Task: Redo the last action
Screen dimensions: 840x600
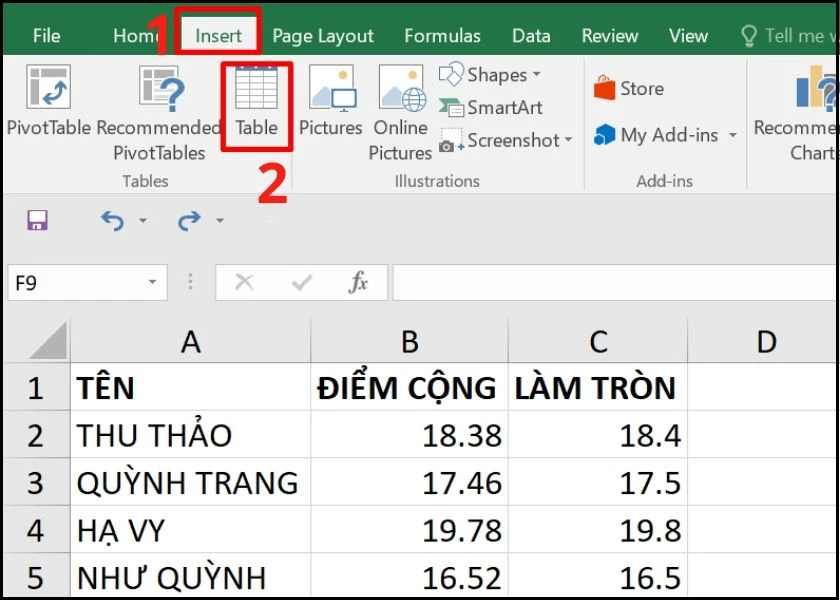Action: tap(189, 220)
